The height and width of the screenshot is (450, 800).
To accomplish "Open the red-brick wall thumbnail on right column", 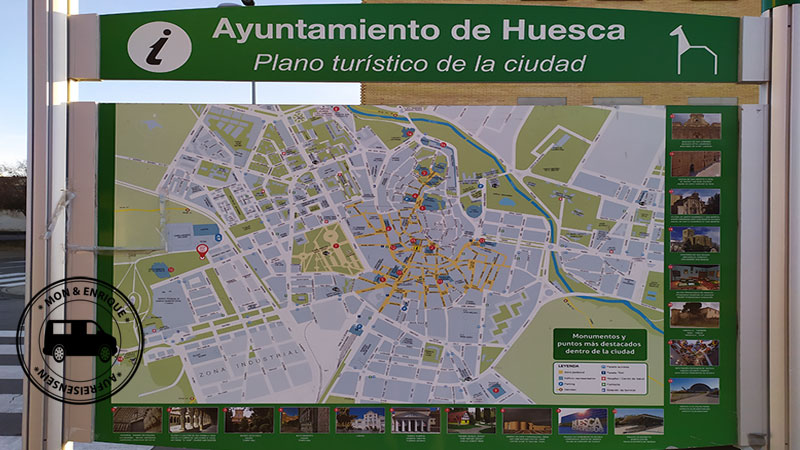I will tap(695, 164).
